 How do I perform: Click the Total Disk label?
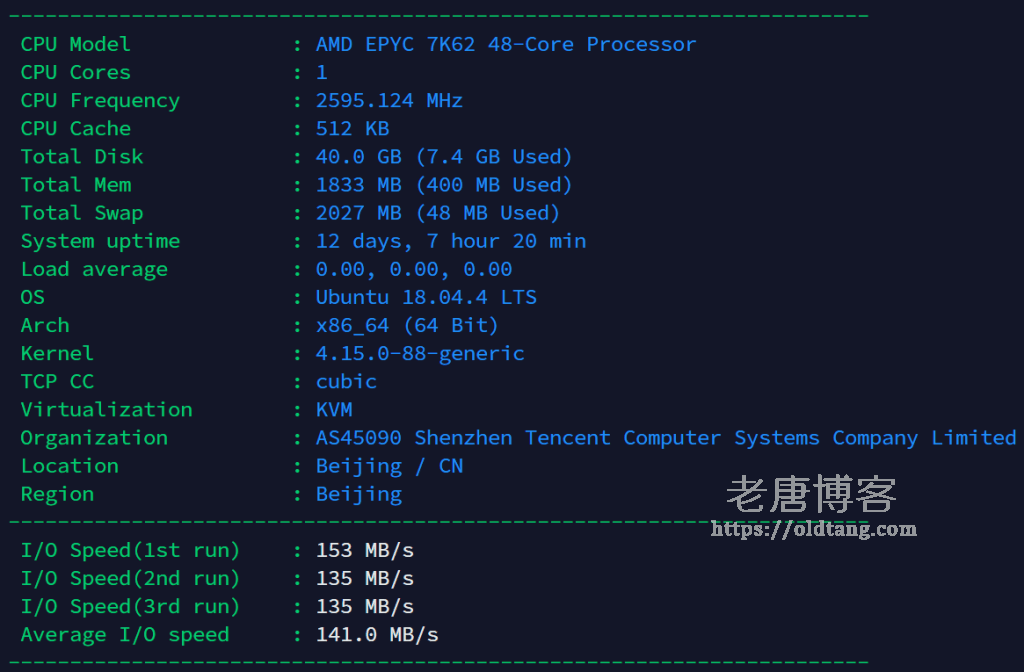point(82,156)
